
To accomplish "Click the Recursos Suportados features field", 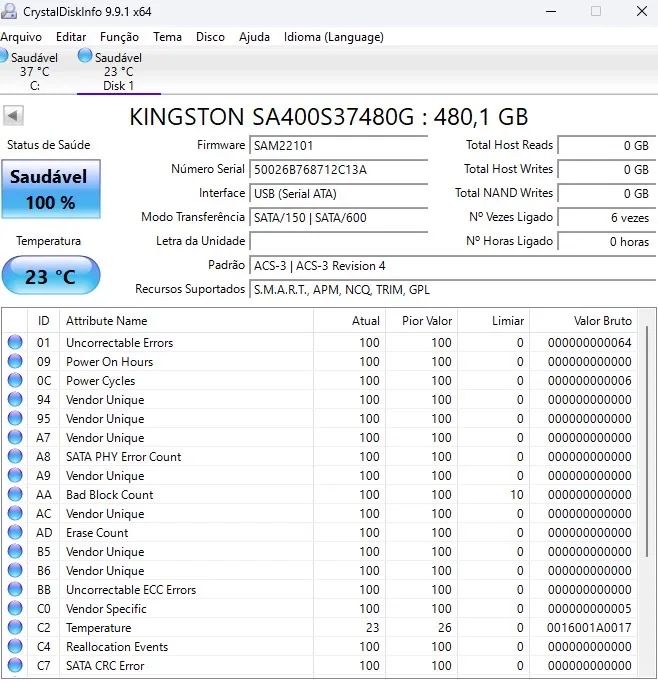I will click(x=452, y=290).
